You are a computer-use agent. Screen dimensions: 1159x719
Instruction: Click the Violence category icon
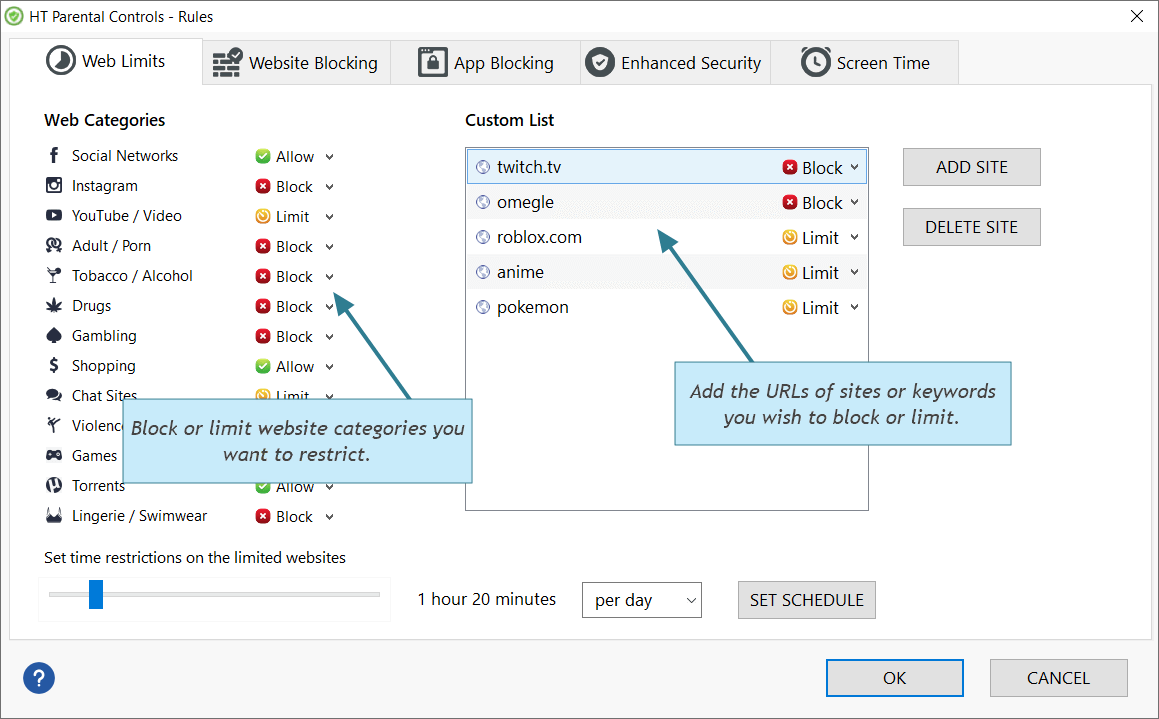[x=53, y=425]
